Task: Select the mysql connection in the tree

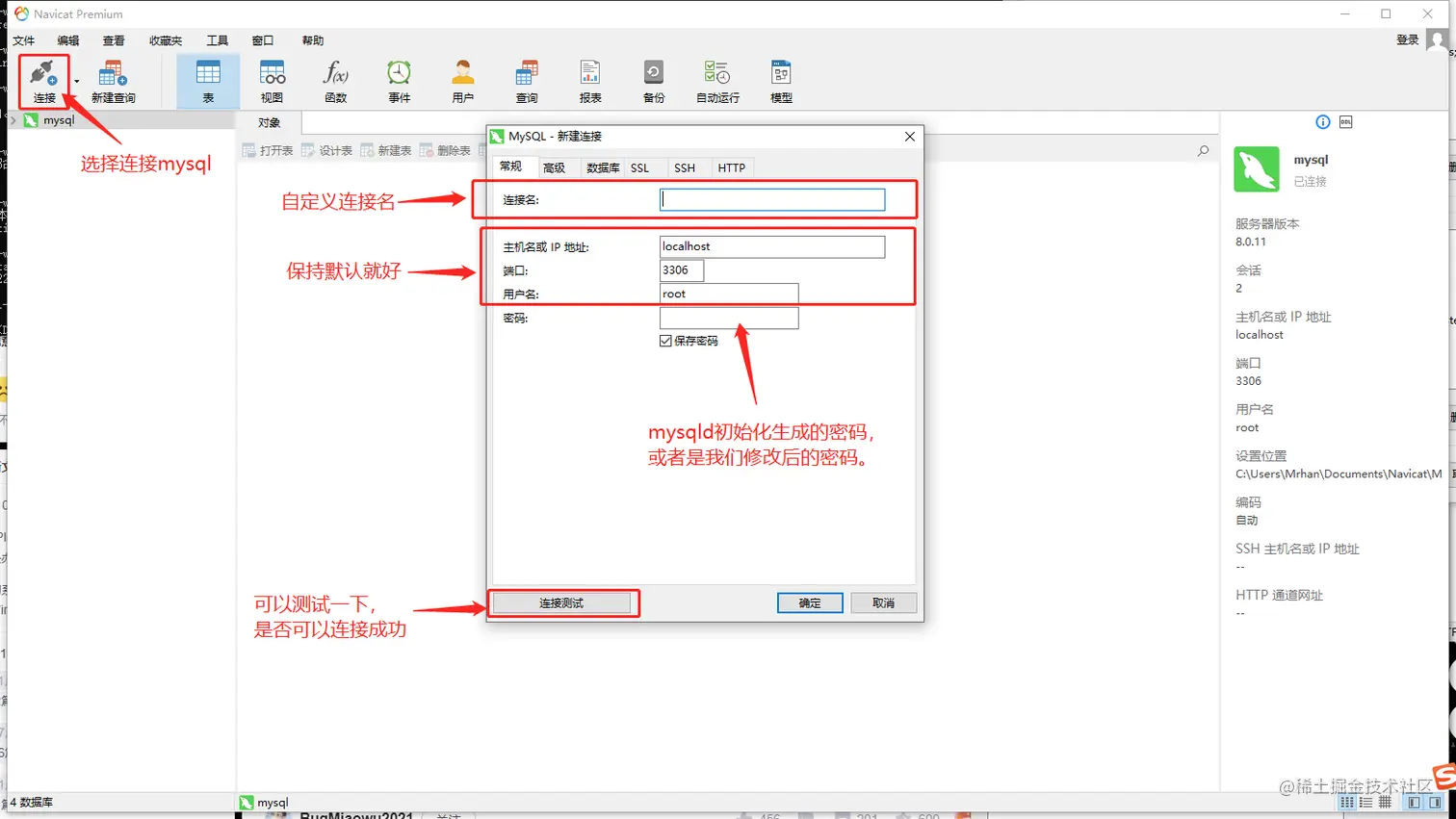Action: point(59,120)
